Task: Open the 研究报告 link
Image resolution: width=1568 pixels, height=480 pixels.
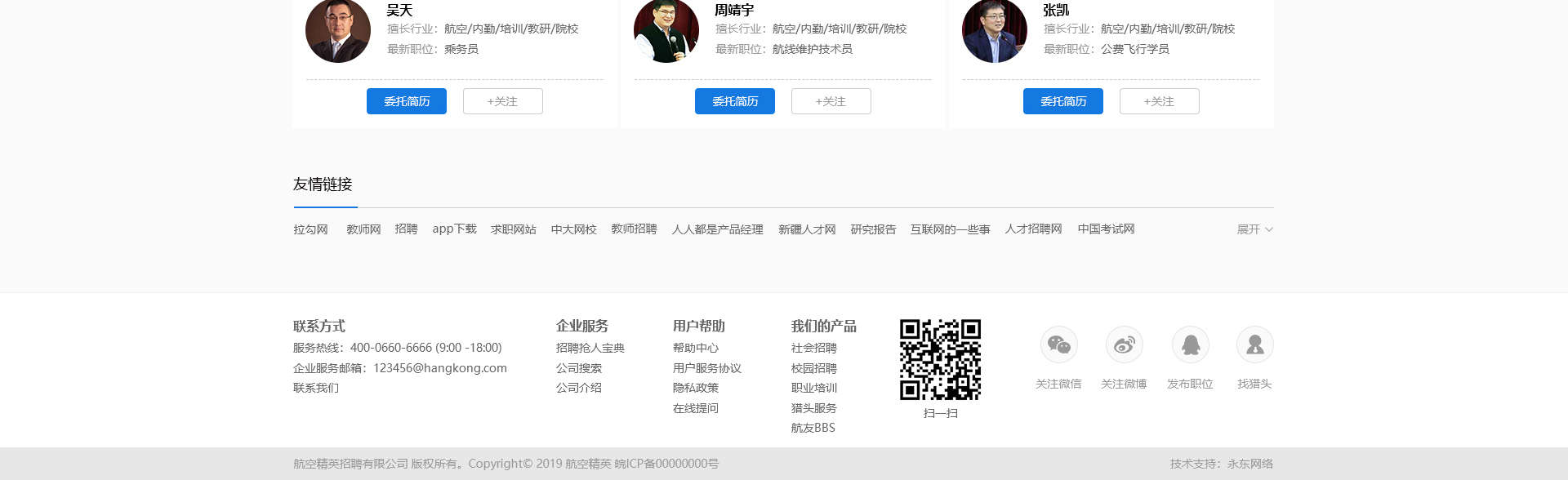Action: [873, 229]
